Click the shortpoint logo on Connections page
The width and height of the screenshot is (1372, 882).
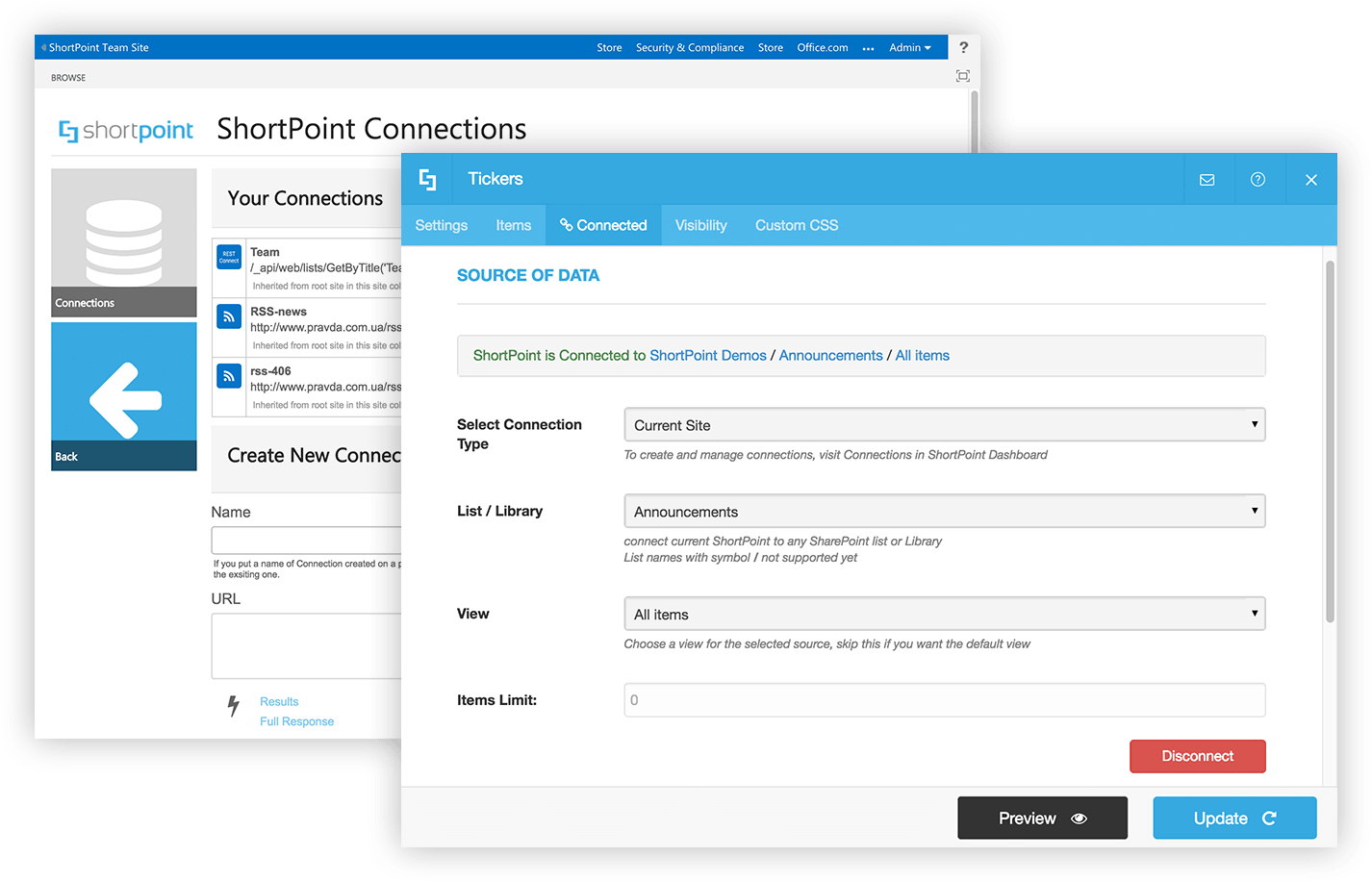coord(126,130)
